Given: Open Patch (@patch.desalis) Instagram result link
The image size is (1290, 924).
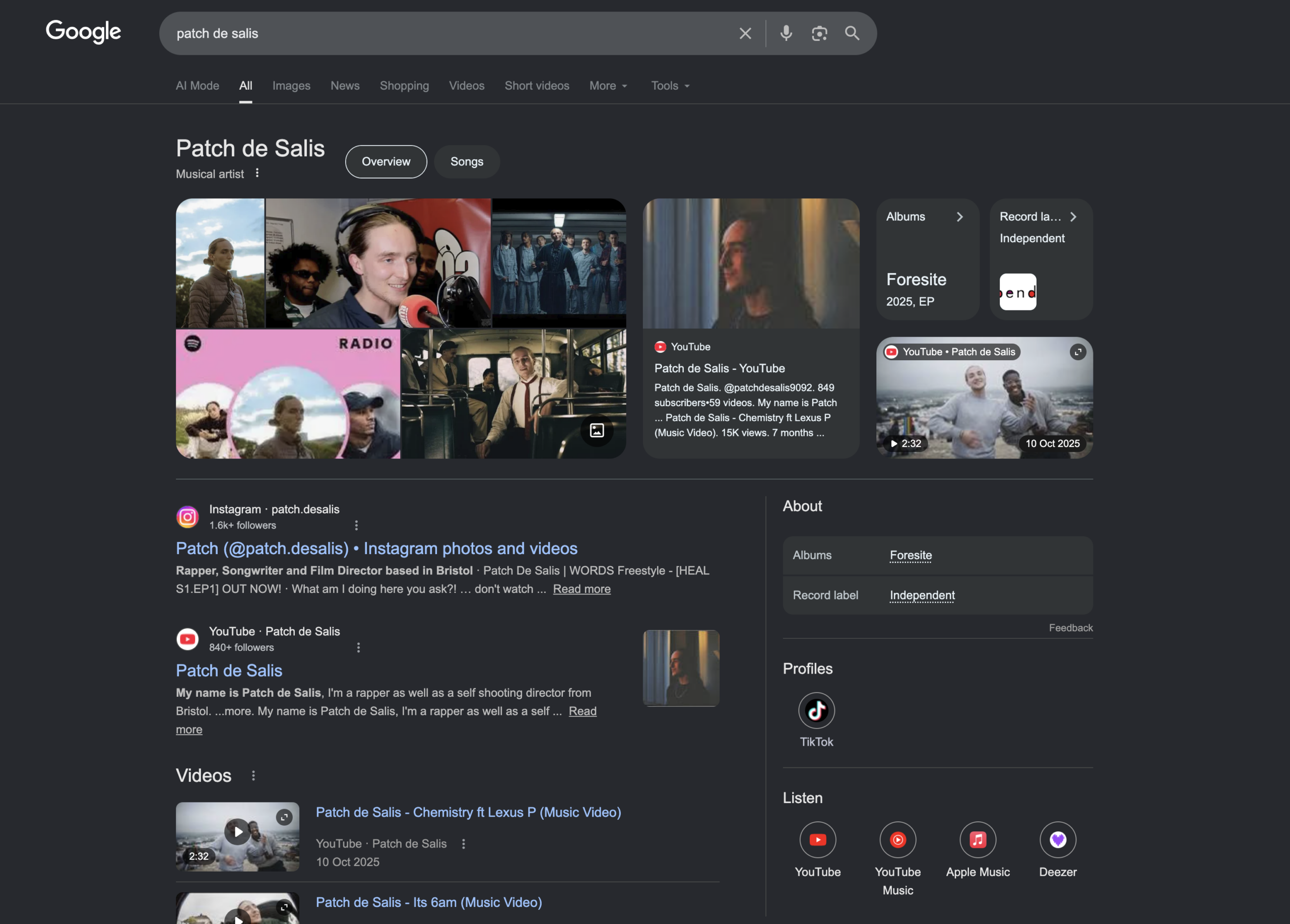Looking at the screenshot, I should pyautogui.click(x=376, y=548).
